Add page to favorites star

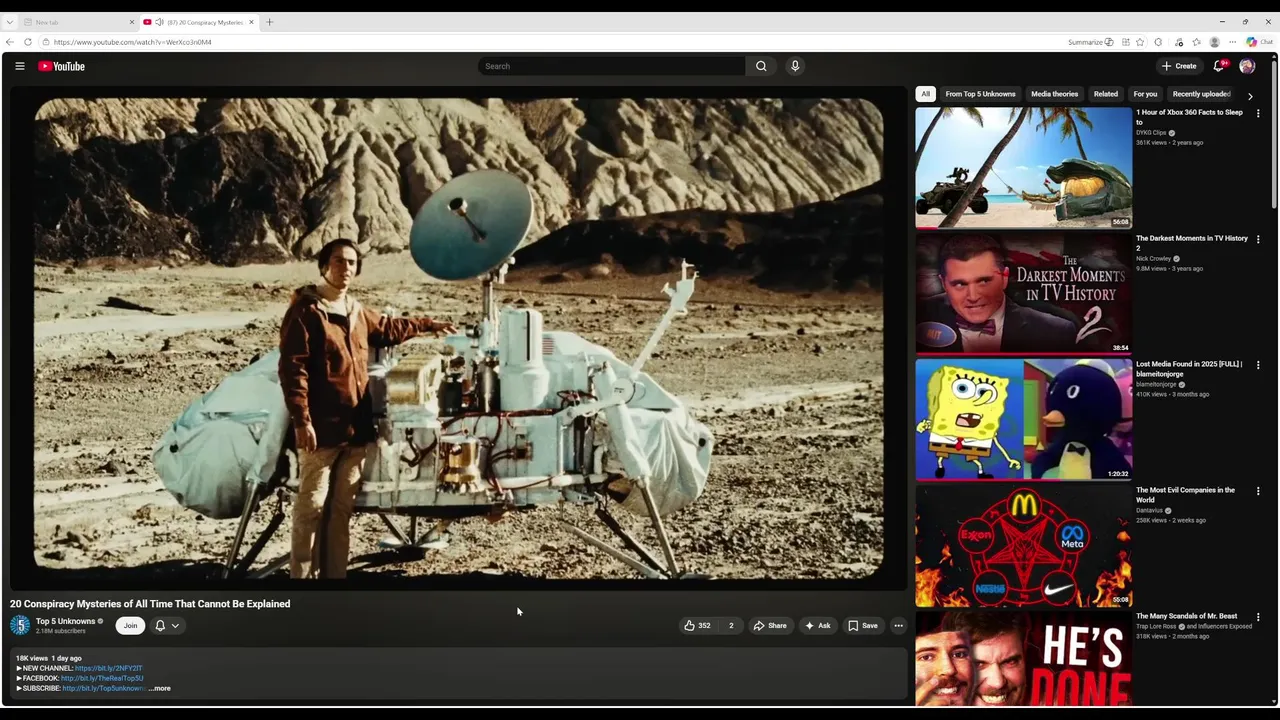click(1140, 42)
